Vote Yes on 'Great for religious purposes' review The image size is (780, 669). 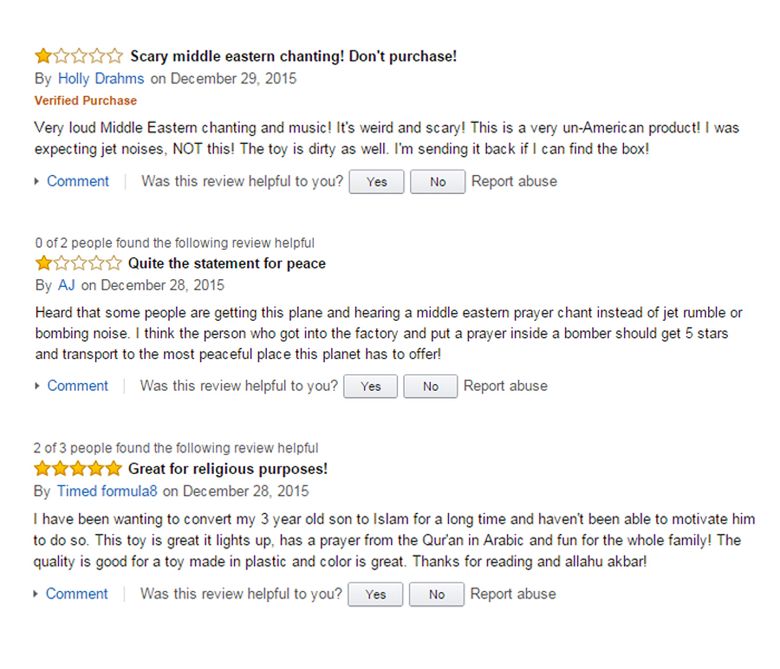point(376,594)
